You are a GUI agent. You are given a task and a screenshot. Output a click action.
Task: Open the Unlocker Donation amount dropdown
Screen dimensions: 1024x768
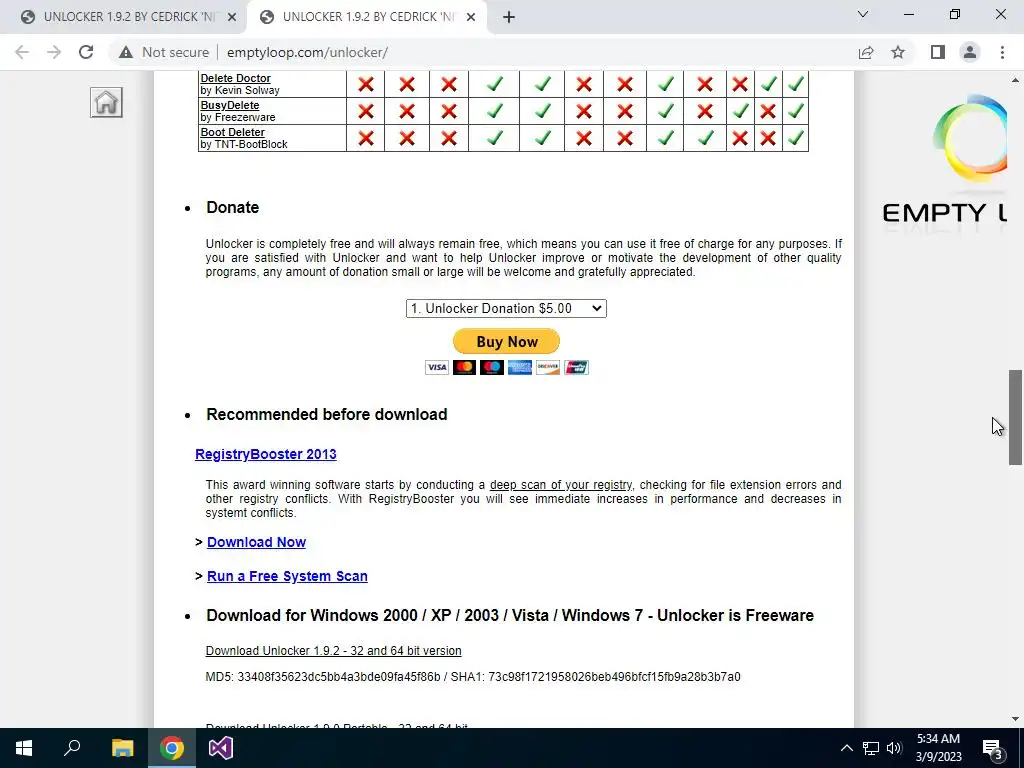click(x=506, y=308)
